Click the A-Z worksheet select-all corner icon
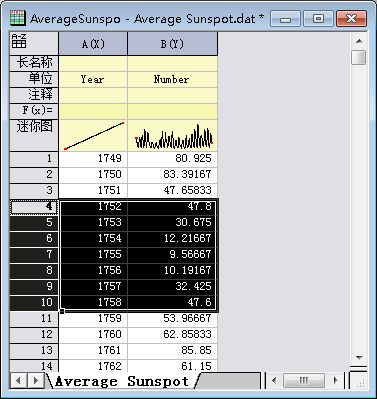Viewport: 377px width, 399px height. click(19, 41)
